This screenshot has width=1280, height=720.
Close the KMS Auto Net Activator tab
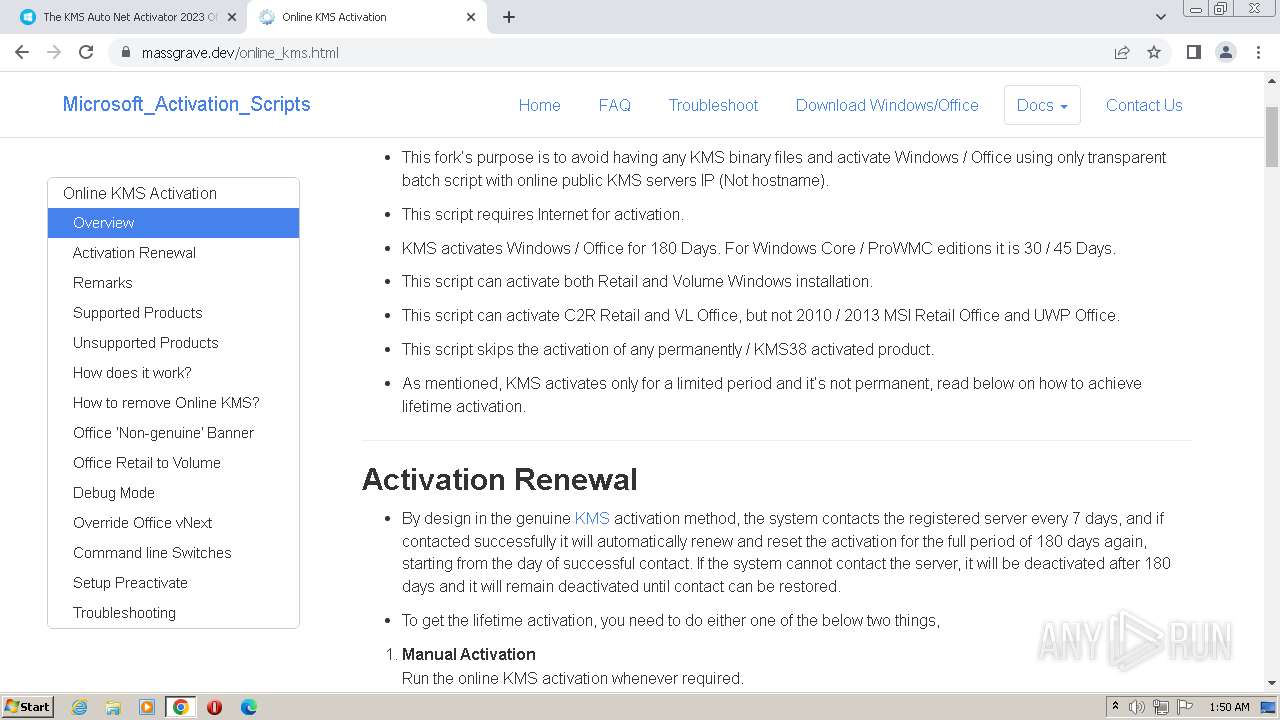point(232,17)
